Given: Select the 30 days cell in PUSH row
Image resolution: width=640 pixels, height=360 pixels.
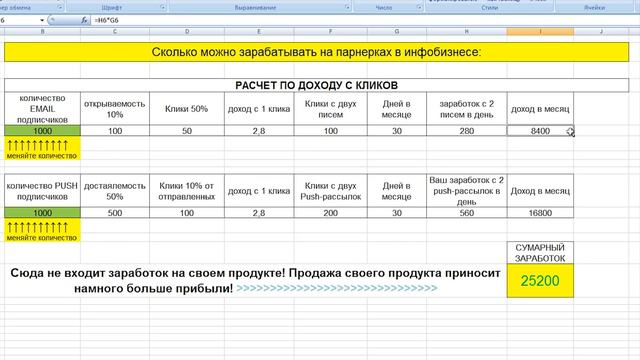Looking at the screenshot, I should point(397,213).
